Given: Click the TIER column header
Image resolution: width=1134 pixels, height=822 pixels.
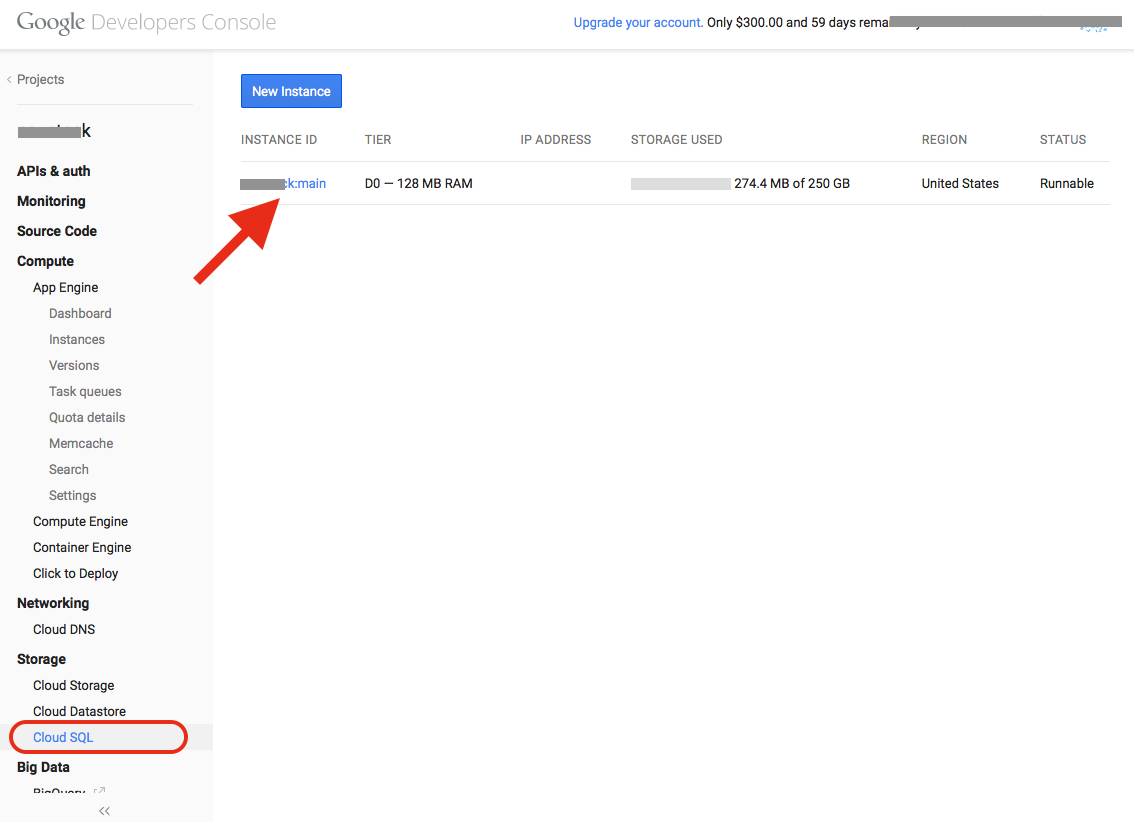Looking at the screenshot, I should tap(378, 140).
